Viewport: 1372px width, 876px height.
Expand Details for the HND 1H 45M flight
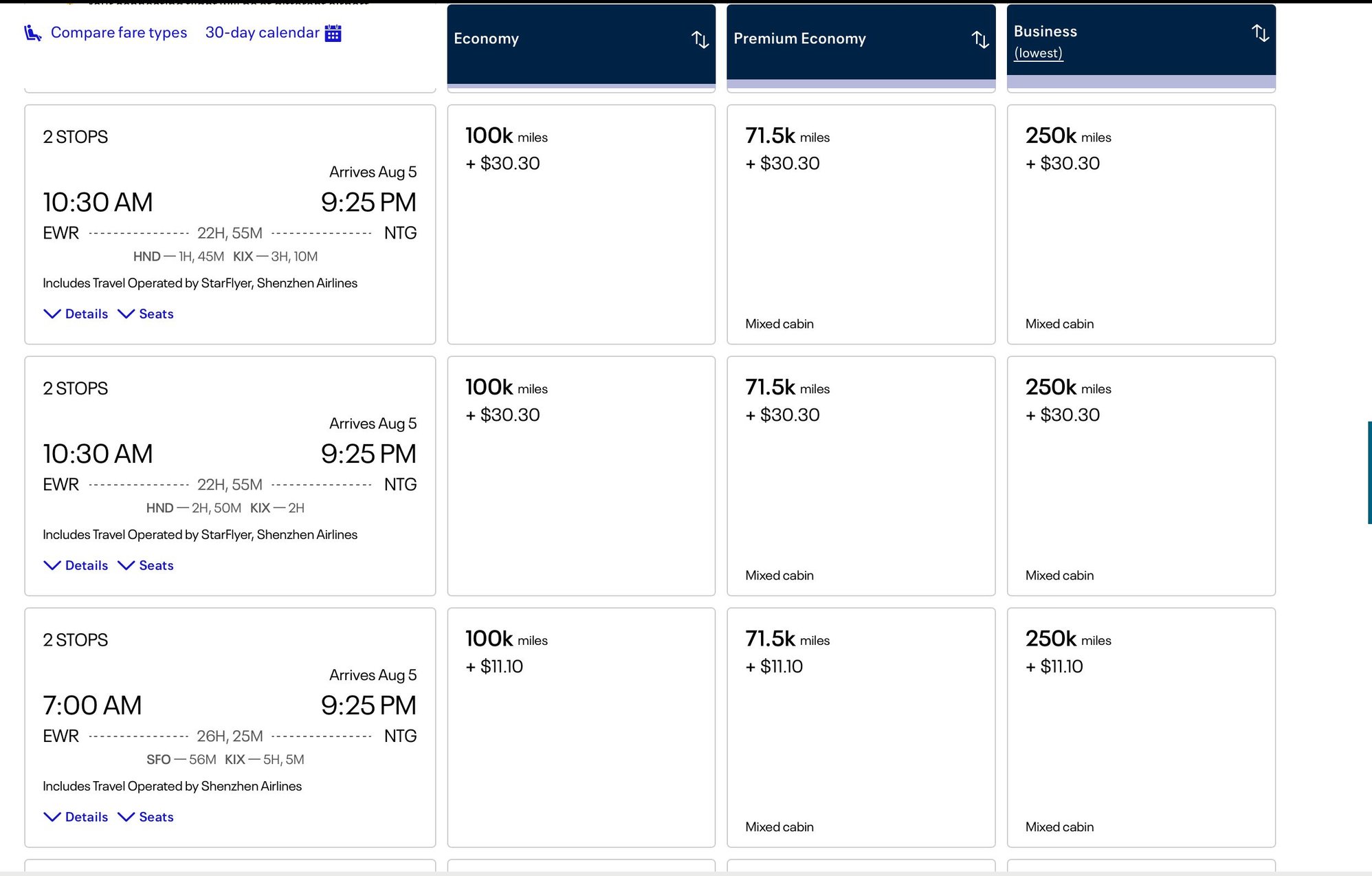pos(76,314)
